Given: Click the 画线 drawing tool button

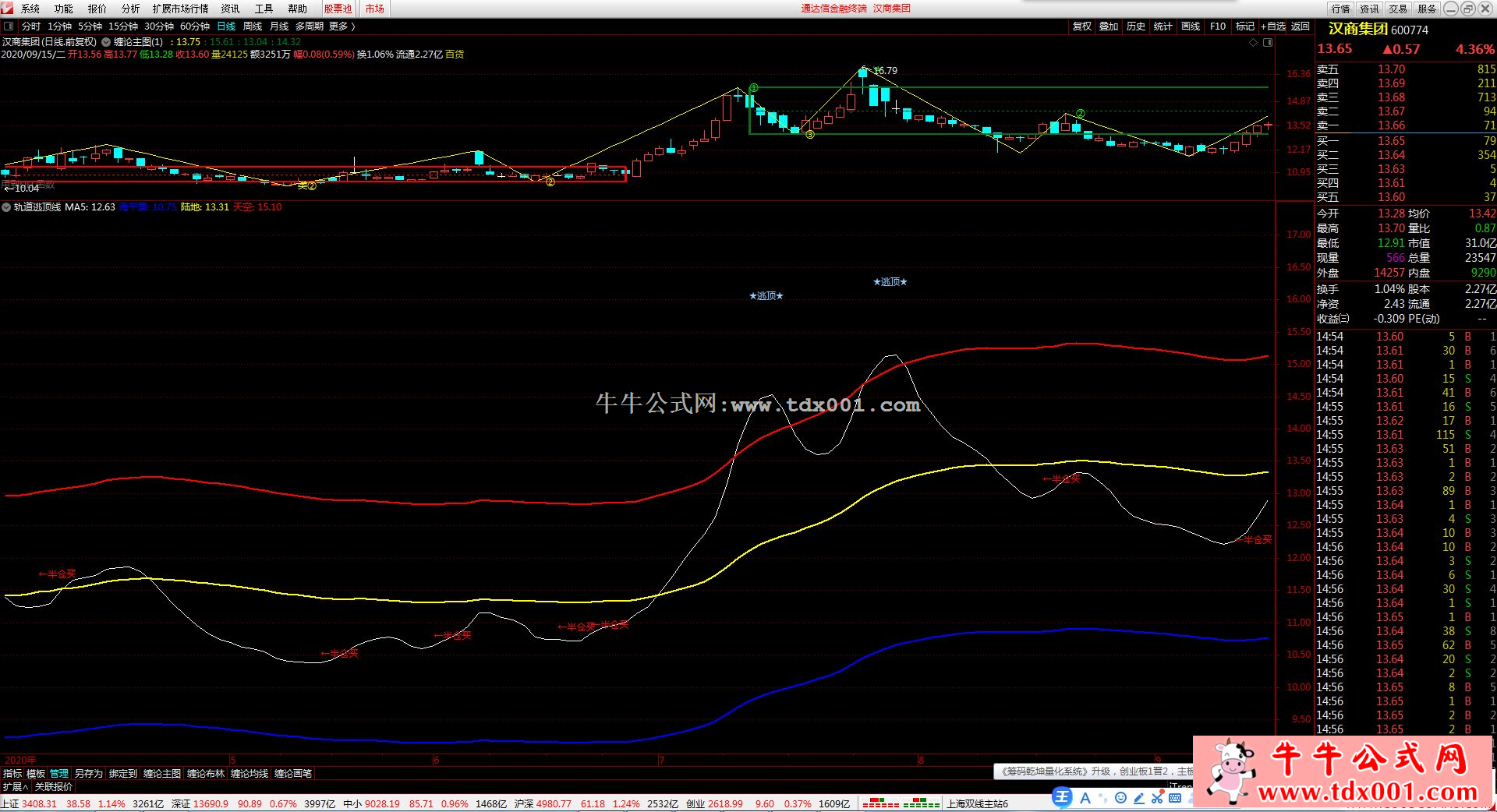Looking at the screenshot, I should pos(1191,26).
